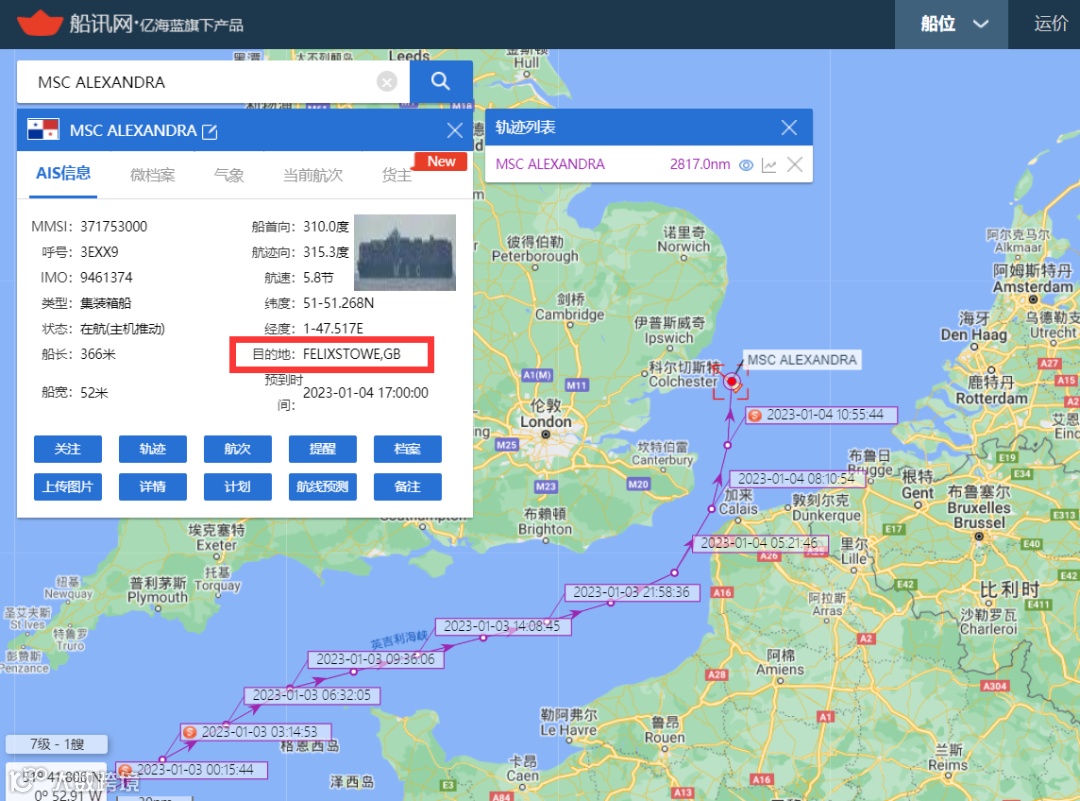Switch to the 微档案 tab

(x=152, y=175)
